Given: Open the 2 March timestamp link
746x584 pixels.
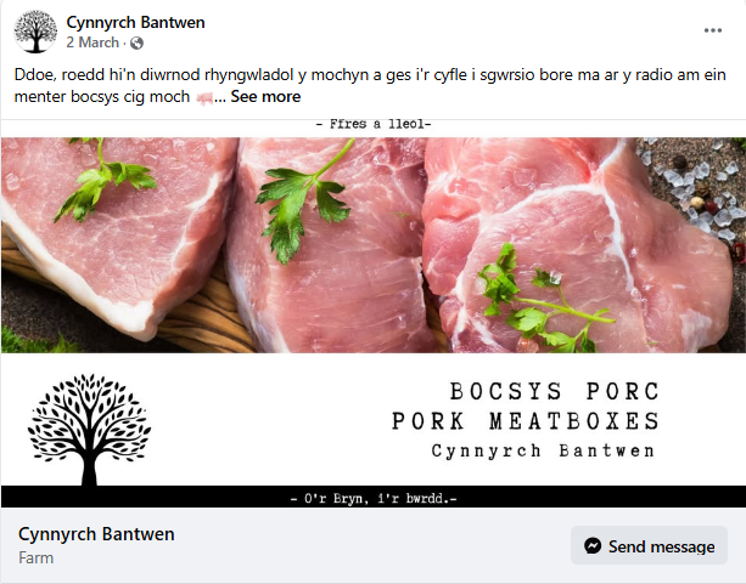Looking at the screenshot, I should 92,42.
